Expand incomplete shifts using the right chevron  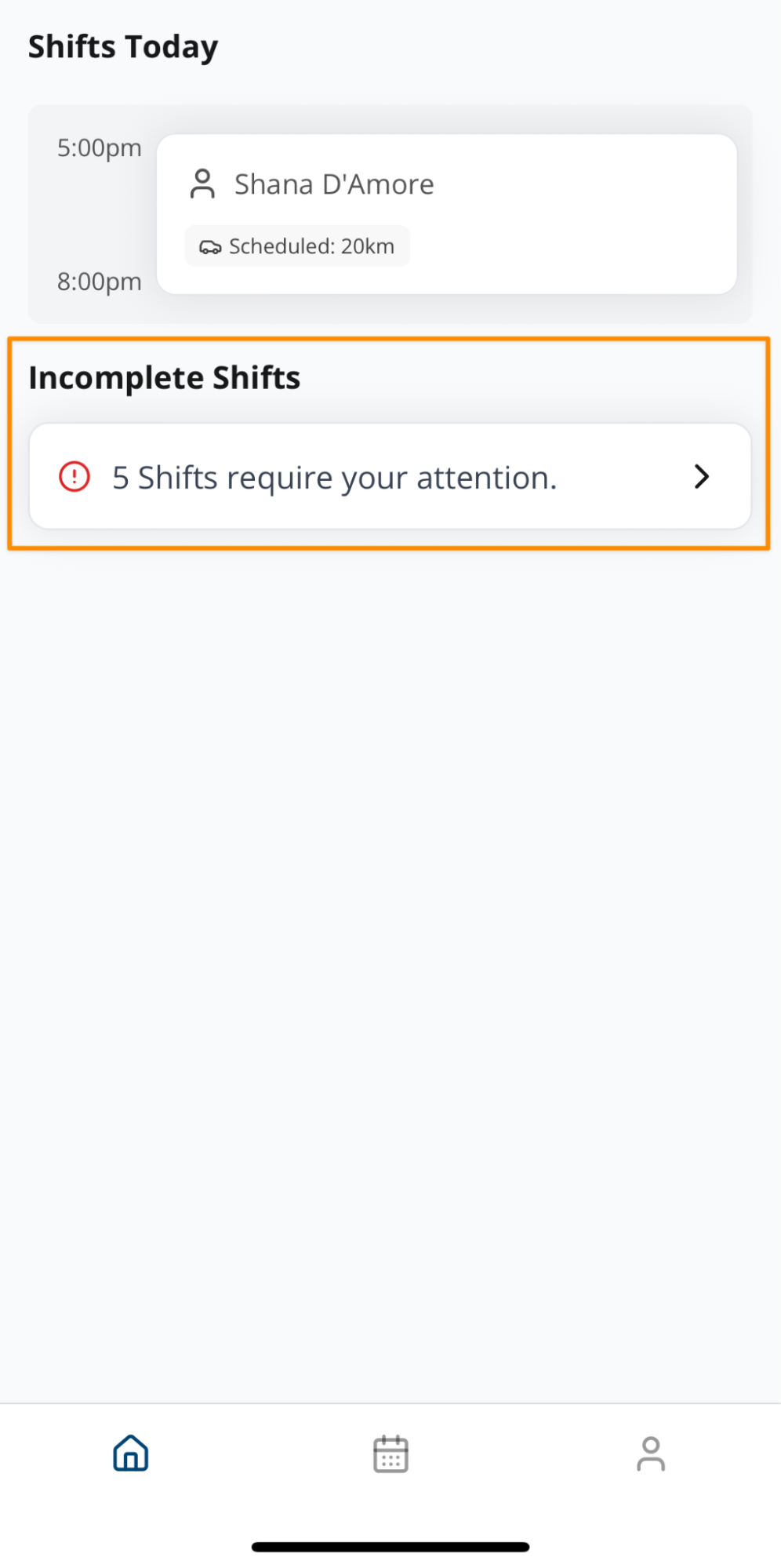tap(702, 477)
